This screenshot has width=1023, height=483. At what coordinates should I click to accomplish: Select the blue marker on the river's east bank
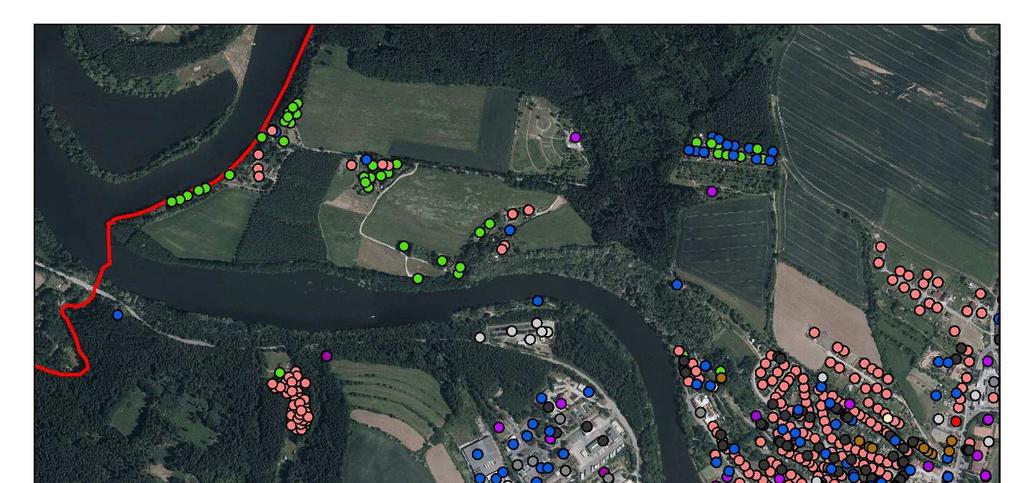(677, 285)
